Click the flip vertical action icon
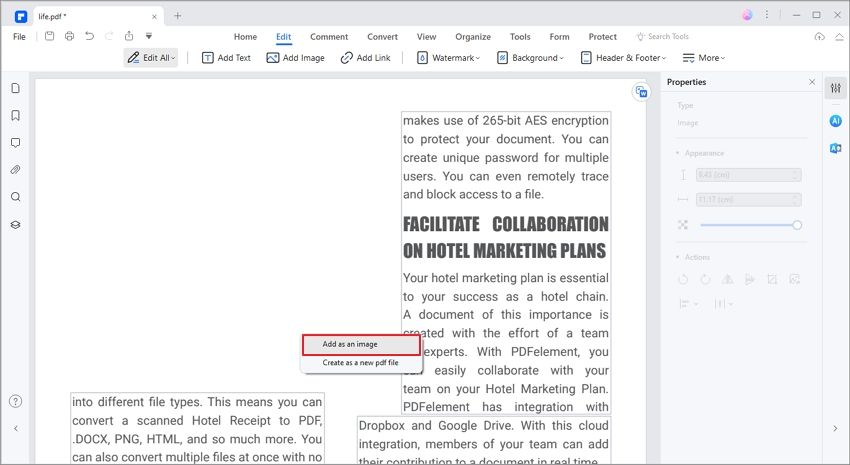This screenshot has width=850, height=465. tap(750, 280)
